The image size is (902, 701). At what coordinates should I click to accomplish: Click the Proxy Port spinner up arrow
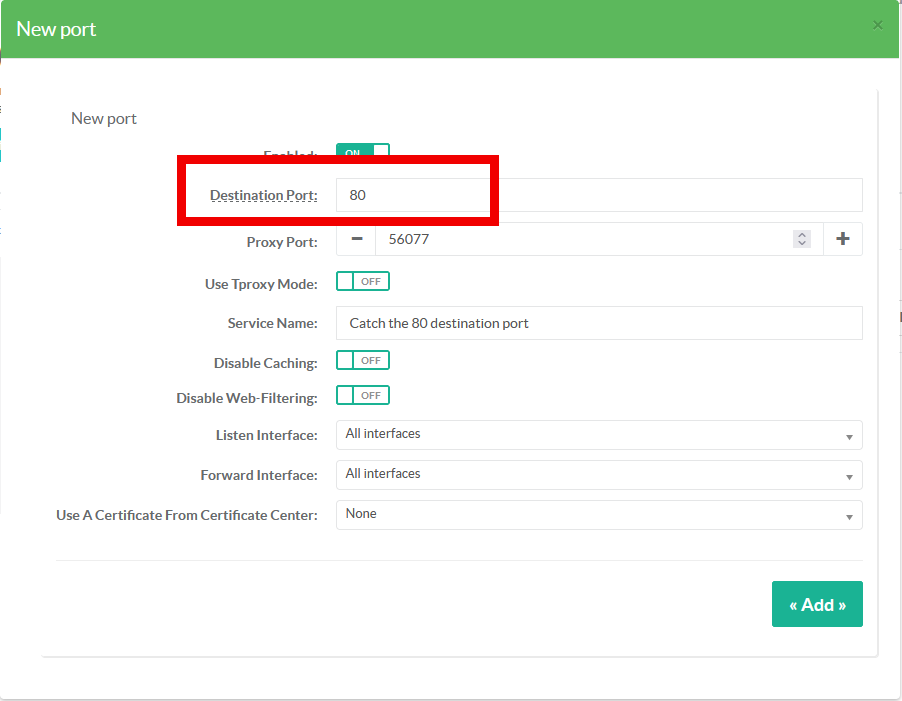point(801,235)
